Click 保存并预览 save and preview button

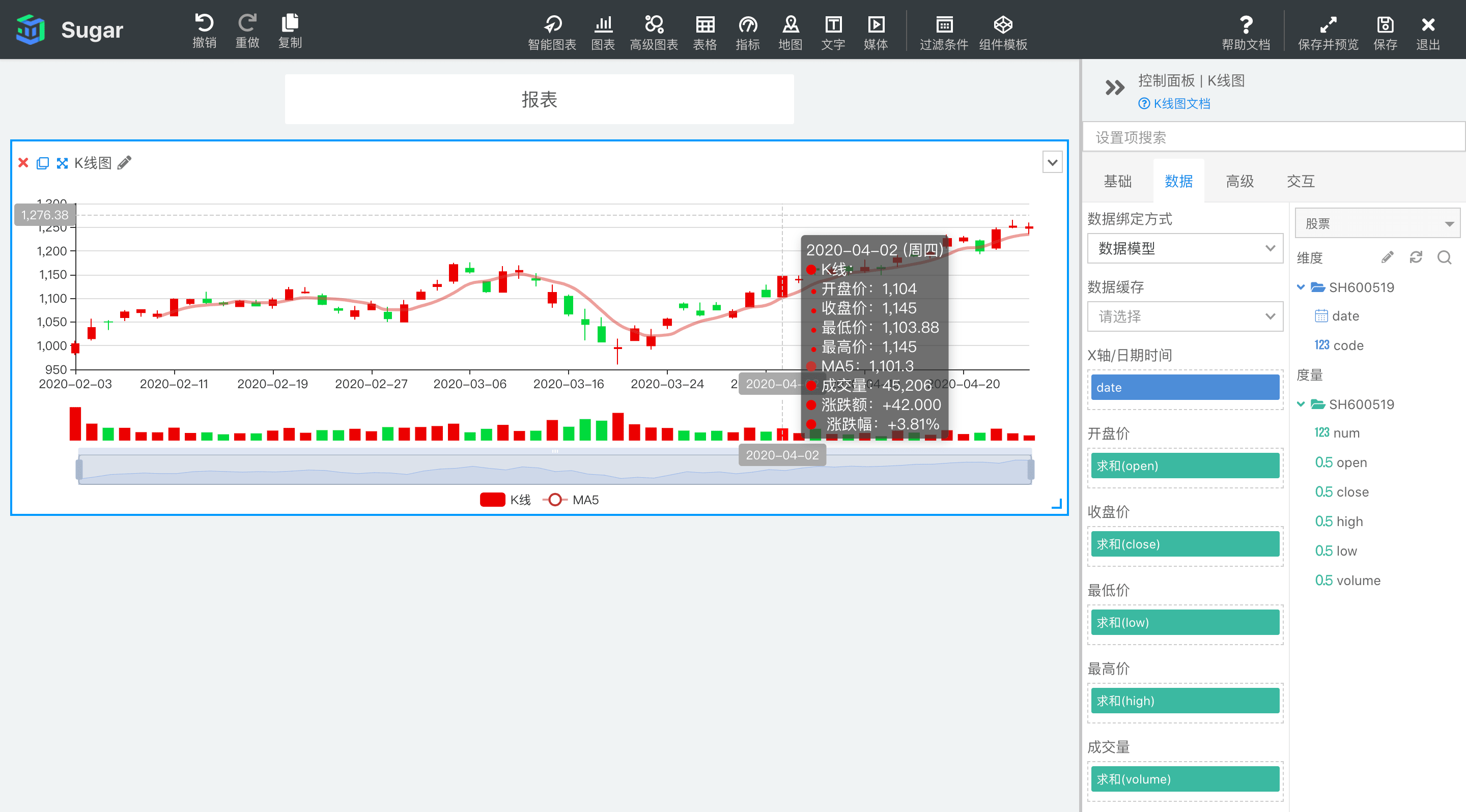pyautogui.click(x=1327, y=32)
